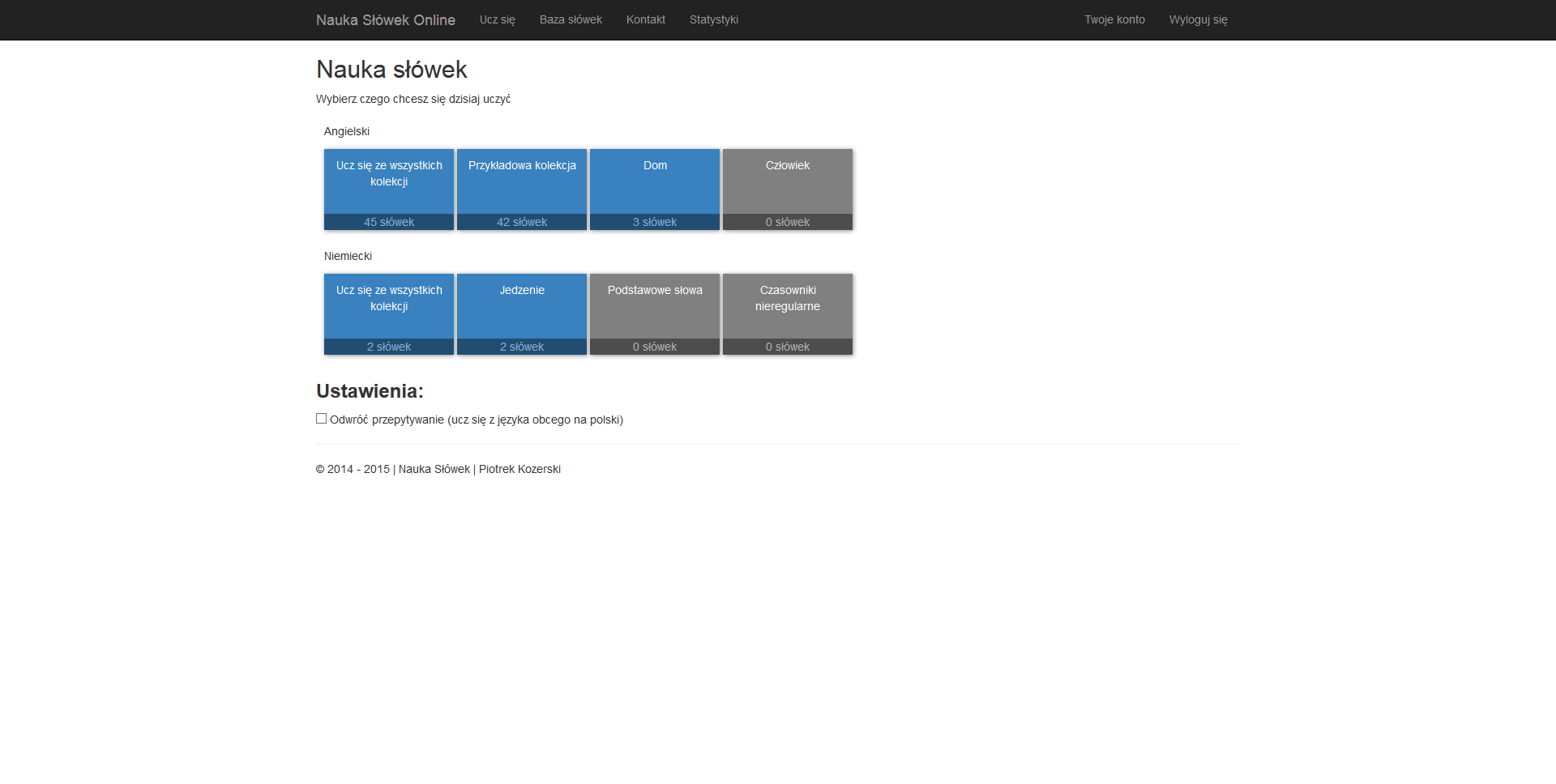Screen dimensions: 1556x784
Task: Navigate to the Kontakt page
Action: [x=645, y=20]
